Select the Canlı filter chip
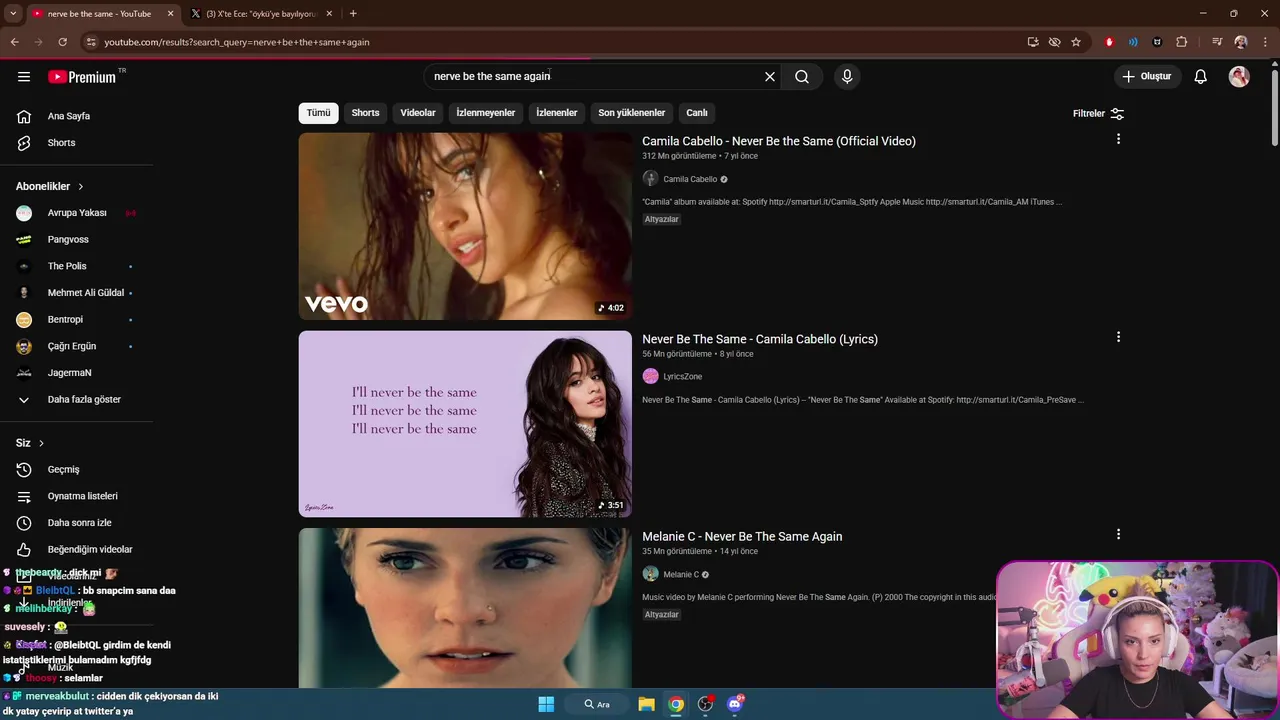This screenshot has width=1280, height=720. (x=697, y=113)
